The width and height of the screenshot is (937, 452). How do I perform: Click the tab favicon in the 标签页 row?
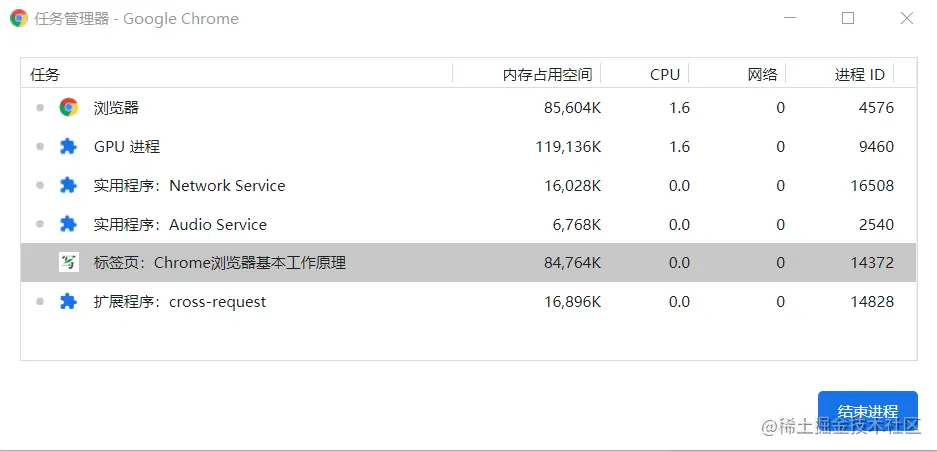point(69,262)
